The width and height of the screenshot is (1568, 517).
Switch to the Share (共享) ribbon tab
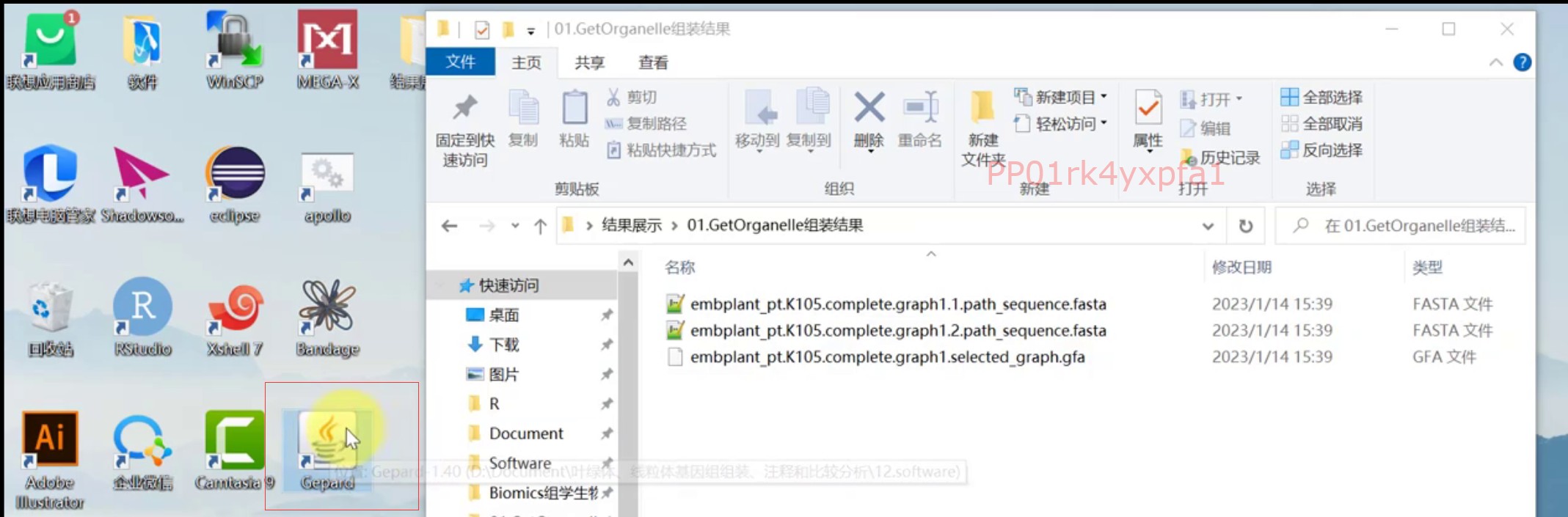point(589,62)
